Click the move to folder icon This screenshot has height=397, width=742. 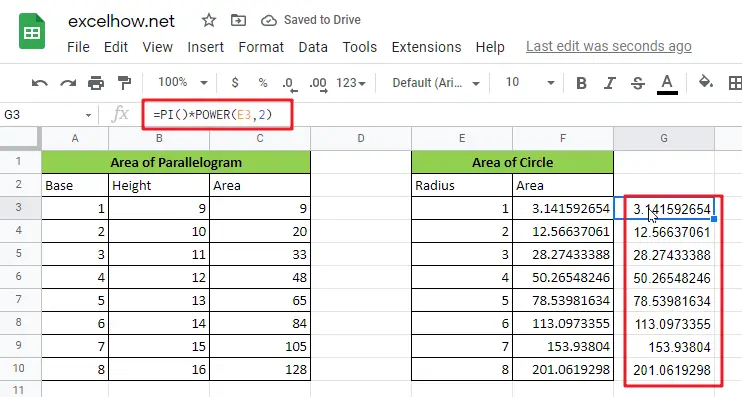click(238, 20)
